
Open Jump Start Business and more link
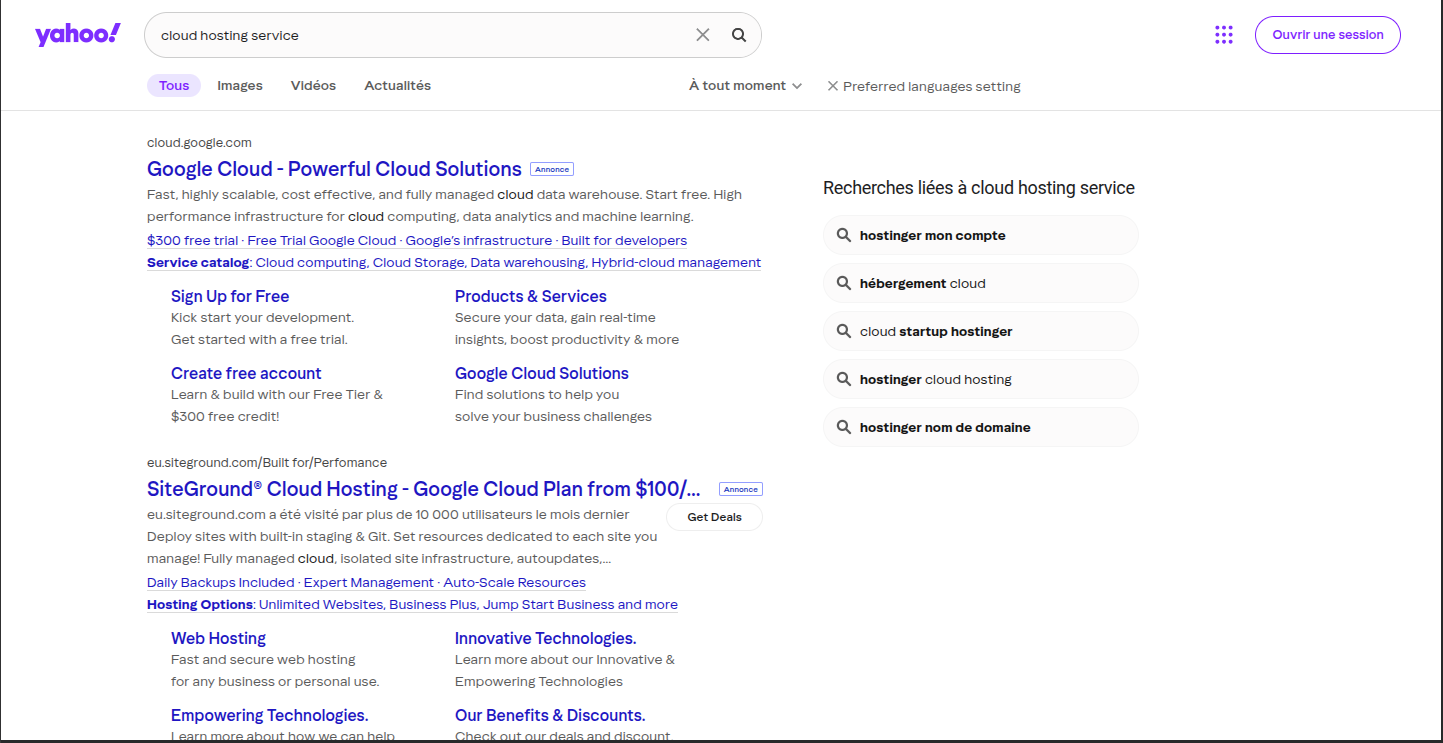(581, 604)
